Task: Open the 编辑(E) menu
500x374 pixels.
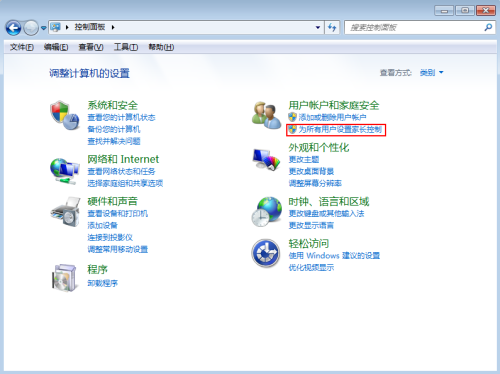Action: click(56, 47)
